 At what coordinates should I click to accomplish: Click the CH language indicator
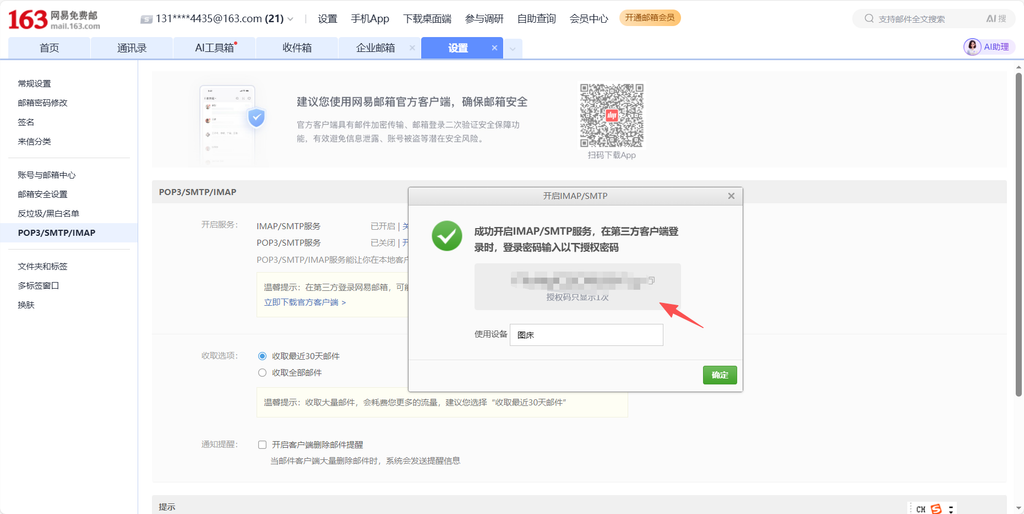921,509
